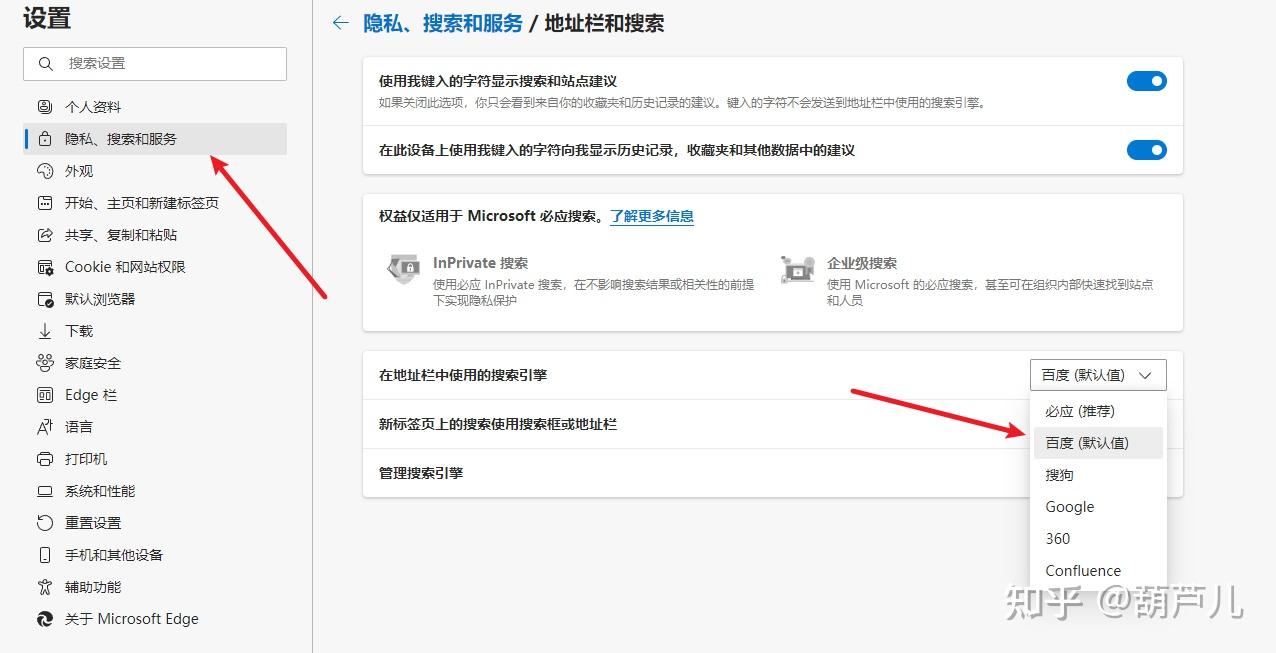The height and width of the screenshot is (653, 1276).
Task: Click the Microsoft Edge logo icon in sidebar
Action: click(x=44, y=619)
